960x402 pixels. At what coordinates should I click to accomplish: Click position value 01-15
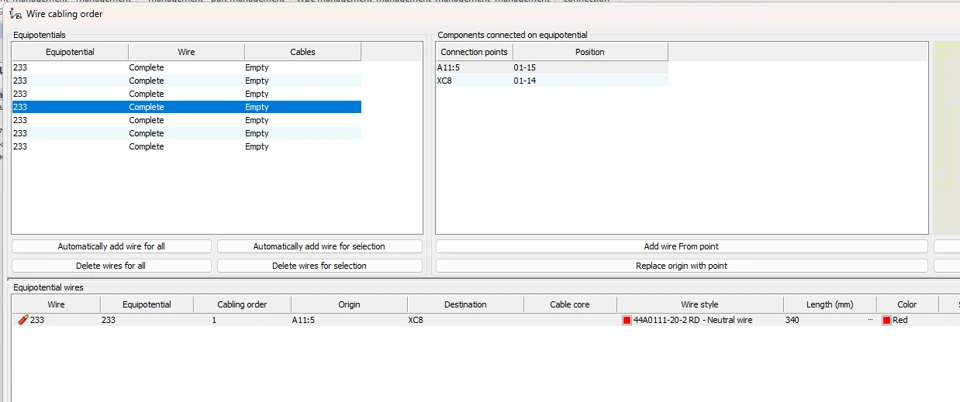(525, 68)
